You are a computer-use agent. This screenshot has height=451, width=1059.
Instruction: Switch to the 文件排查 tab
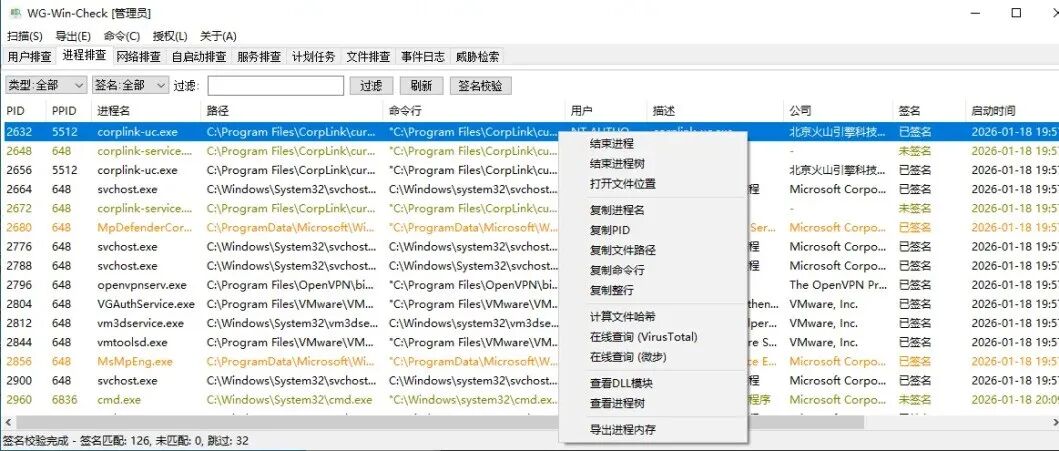[368, 57]
